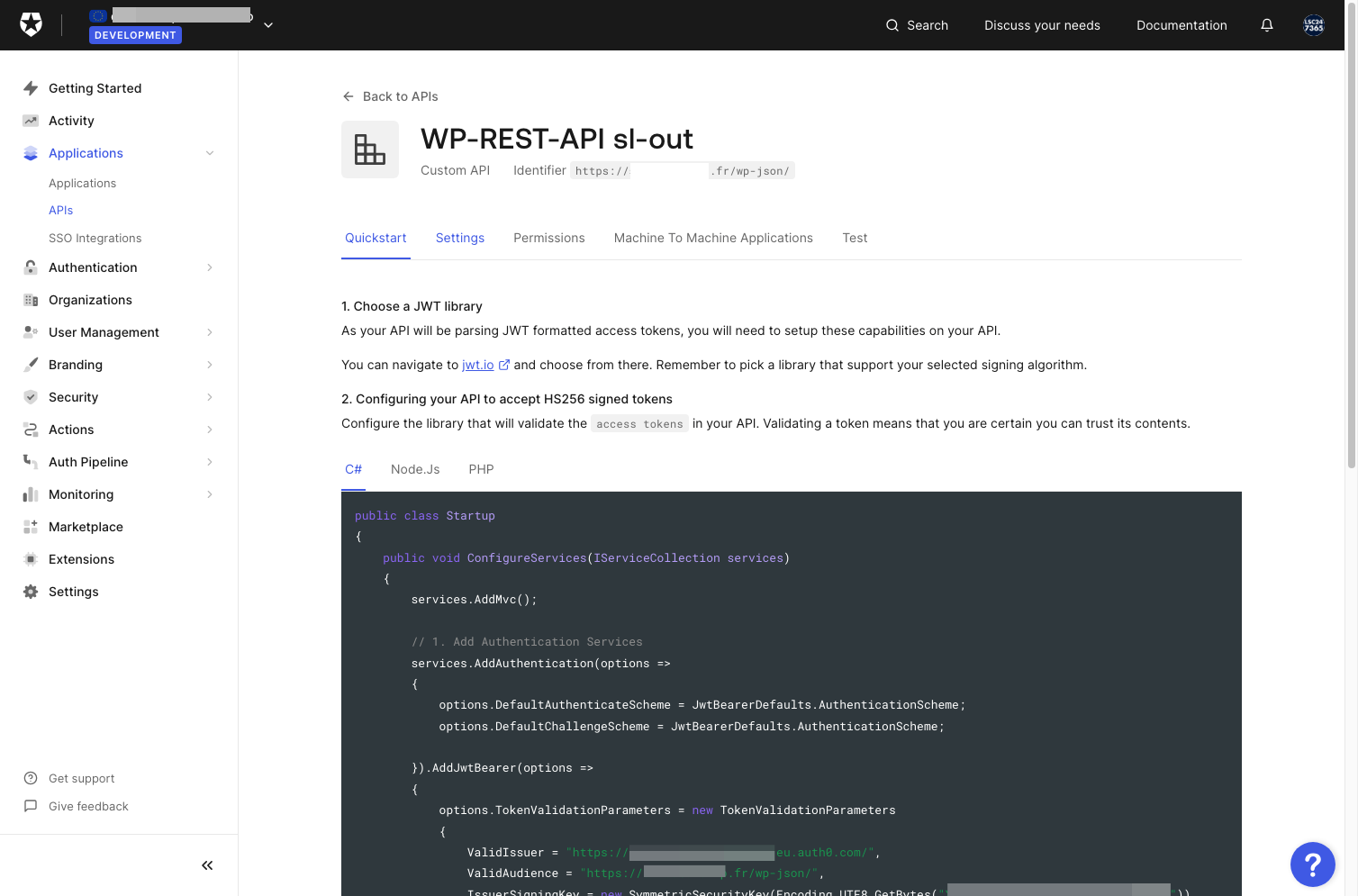The width and height of the screenshot is (1358, 896).
Task: Select the Node.Js code tab
Action: point(415,469)
